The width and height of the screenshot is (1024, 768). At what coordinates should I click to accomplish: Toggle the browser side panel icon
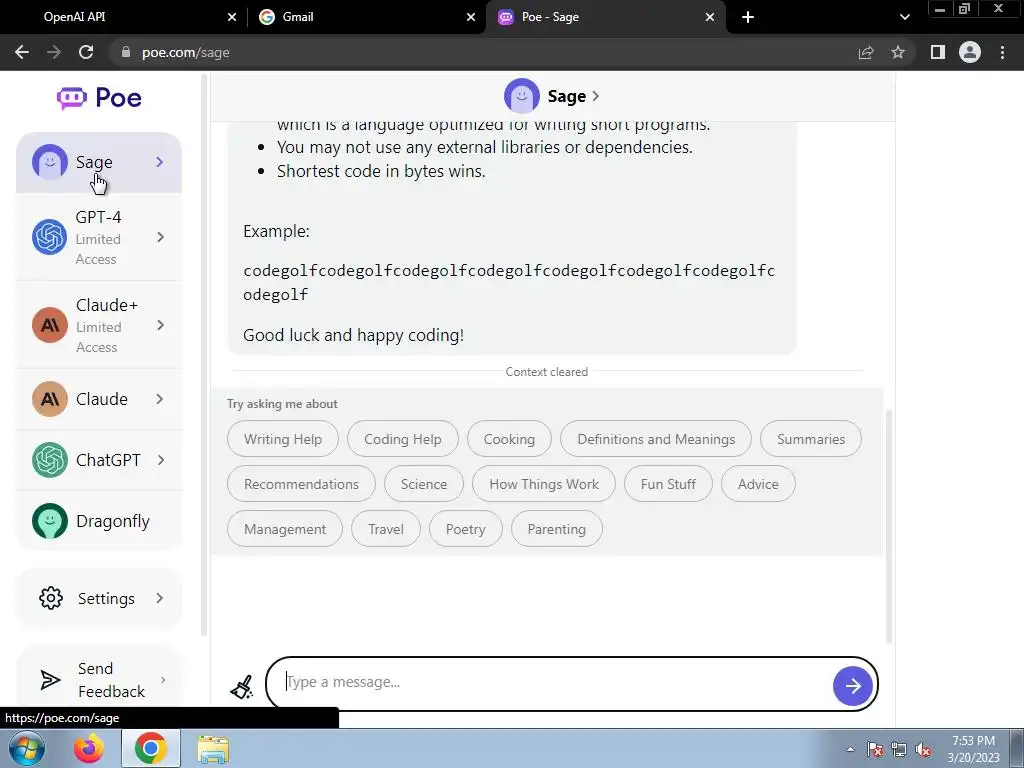pos(938,52)
